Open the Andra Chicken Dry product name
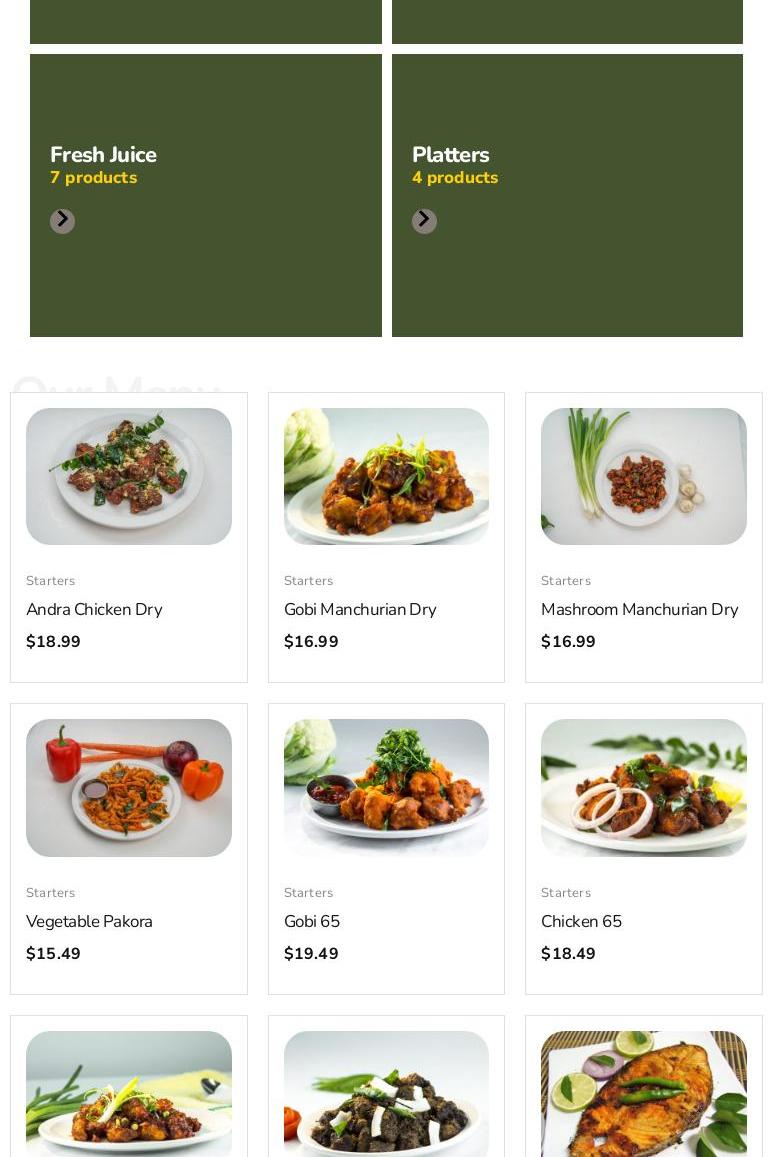773x1157 pixels. click(94, 610)
